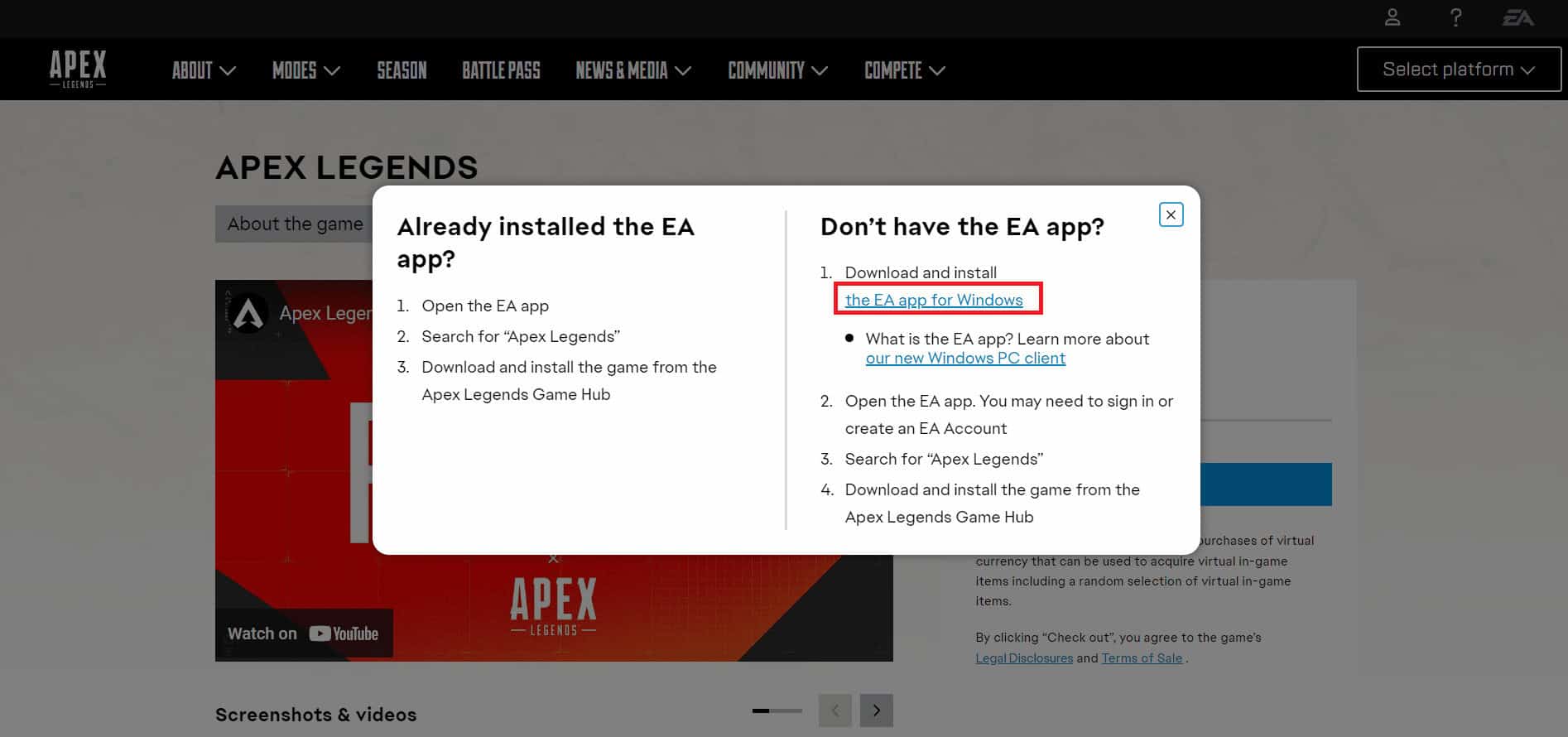The height and width of the screenshot is (737, 1568).
Task: Click the EA app for Windows link
Action: [x=934, y=300]
